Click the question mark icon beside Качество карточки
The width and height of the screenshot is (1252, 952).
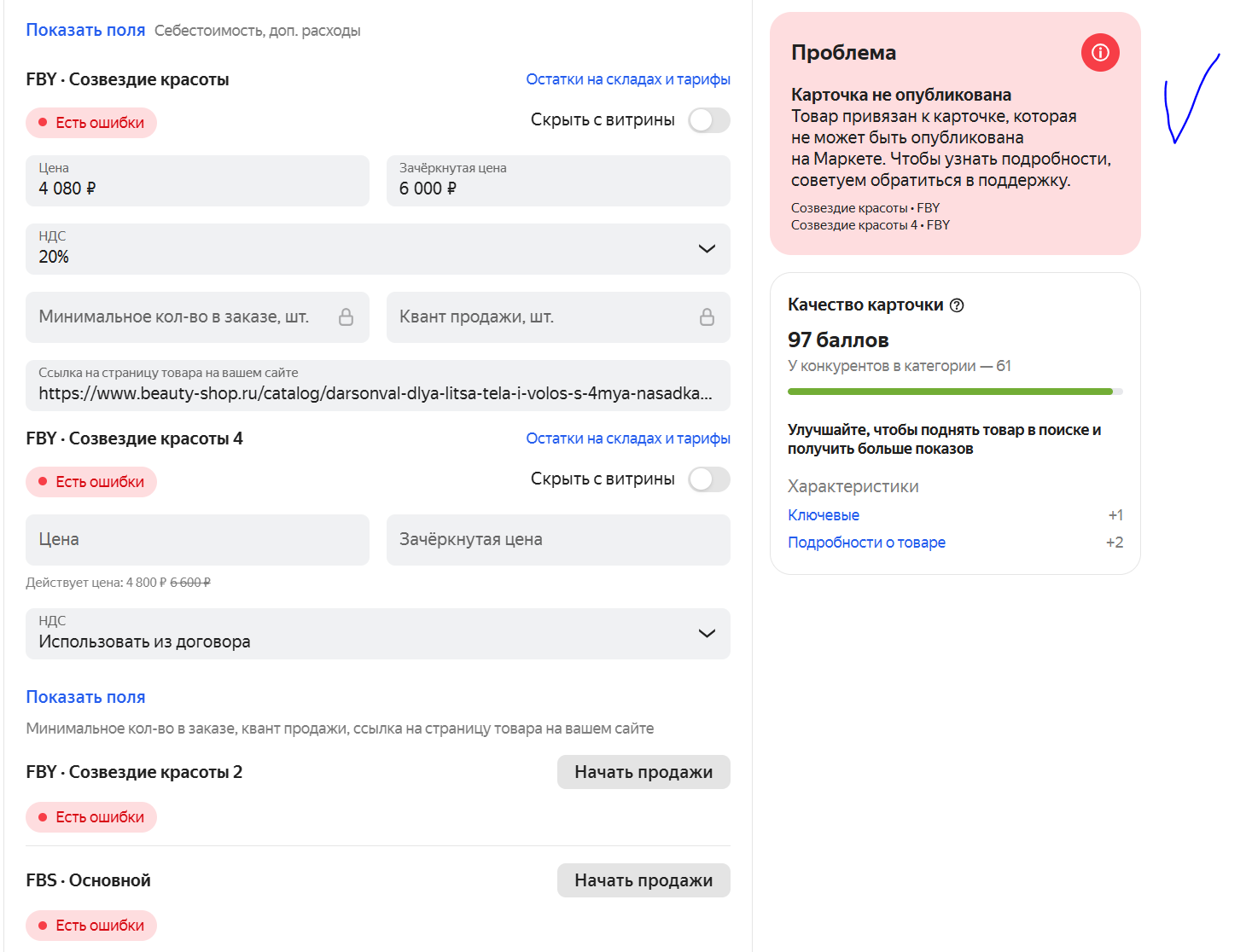957,305
